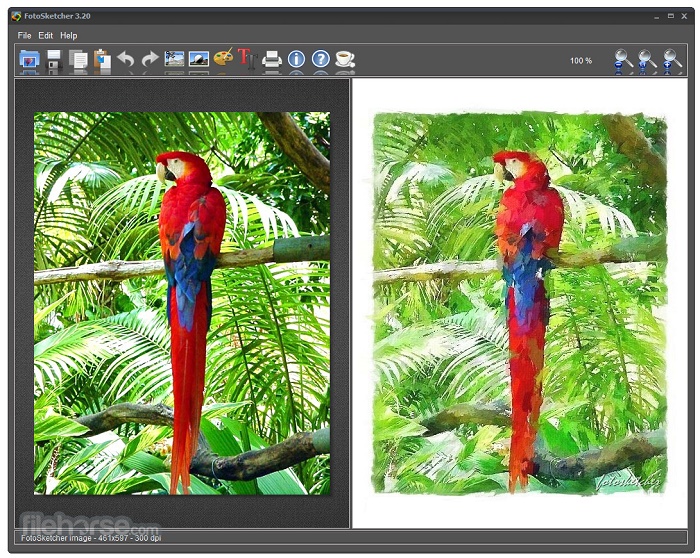Show the About info icon
This screenshot has width=700, height=558.
(x=296, y=60)
